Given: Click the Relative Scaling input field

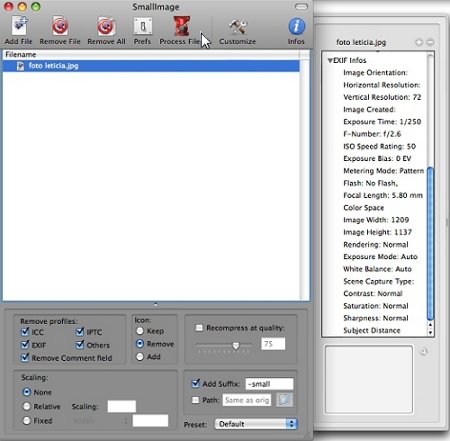Looking at the screenshot, I should (x=122, y=406).
